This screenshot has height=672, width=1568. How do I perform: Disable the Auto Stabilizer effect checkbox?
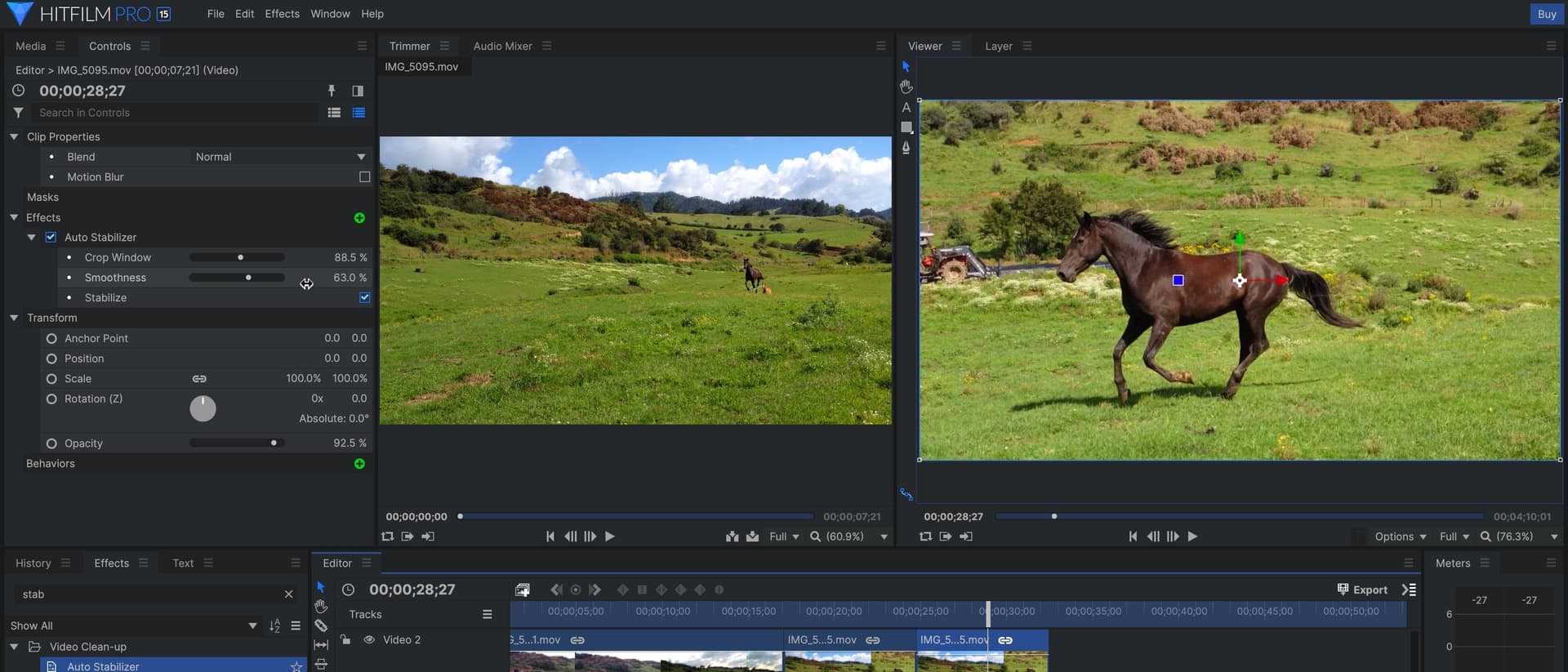[51, 238]
